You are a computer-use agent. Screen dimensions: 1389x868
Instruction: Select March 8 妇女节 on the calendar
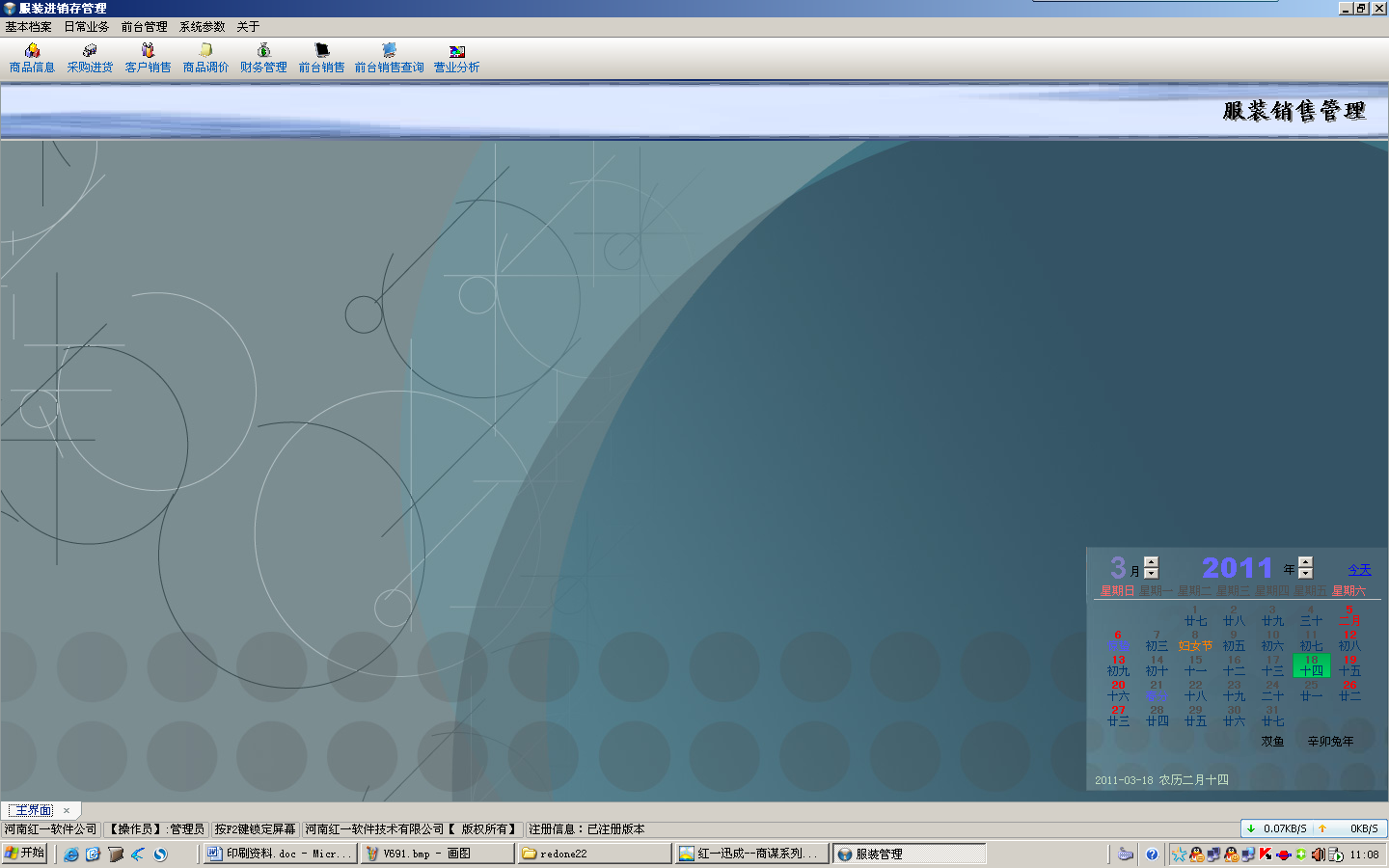click(1195, 641)
